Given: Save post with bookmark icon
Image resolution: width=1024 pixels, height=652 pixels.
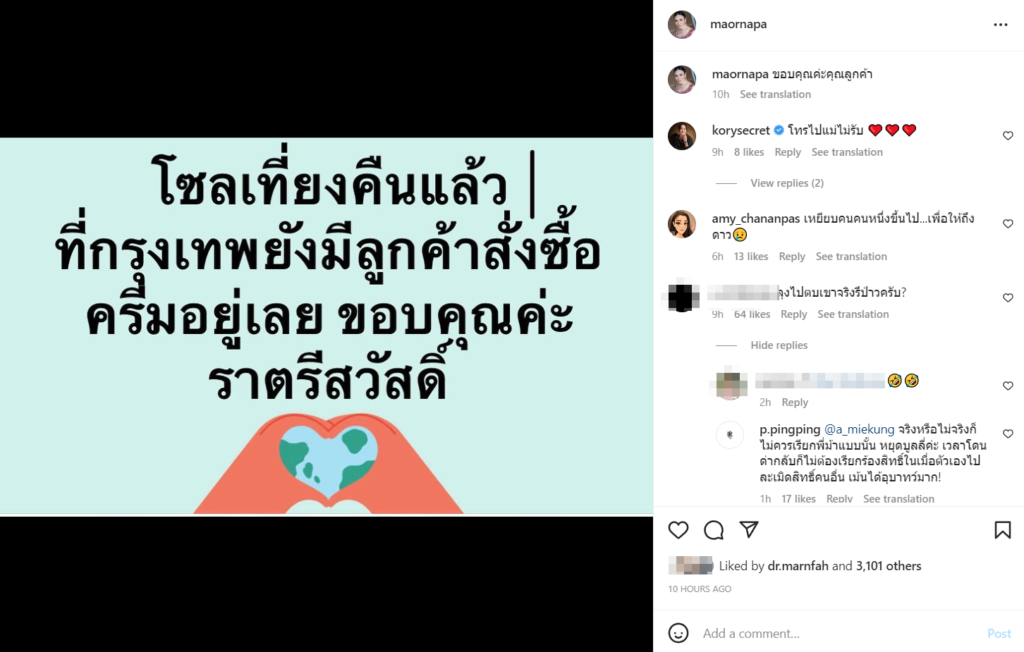Looking at the screenshot, I should click(x=1002, y=530).
